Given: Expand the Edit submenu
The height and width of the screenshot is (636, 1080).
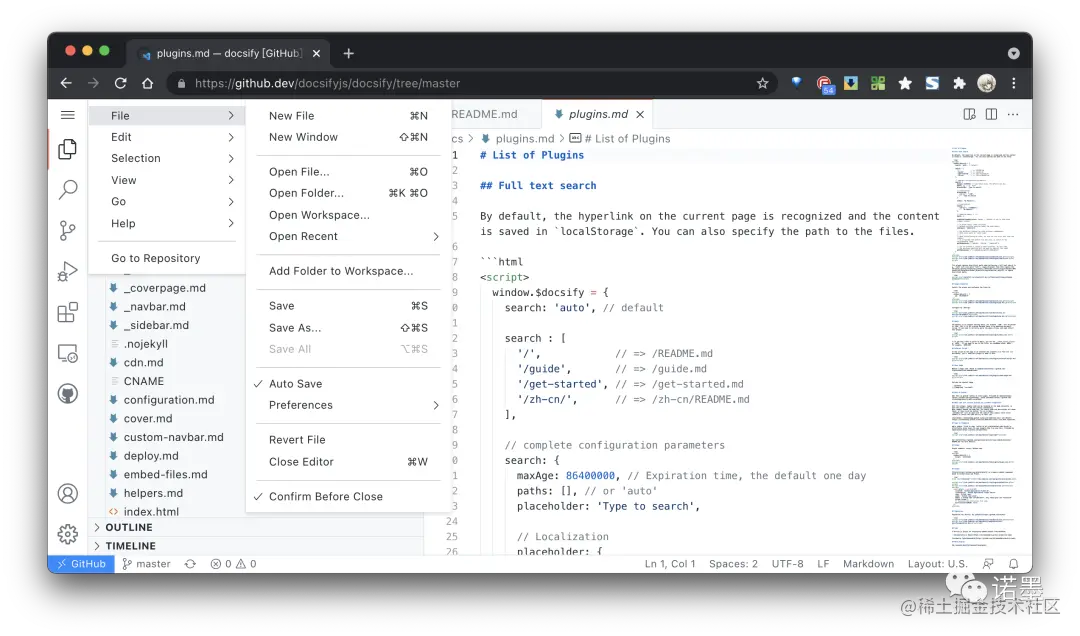Looking at the screenshot, I should [168, 137].
